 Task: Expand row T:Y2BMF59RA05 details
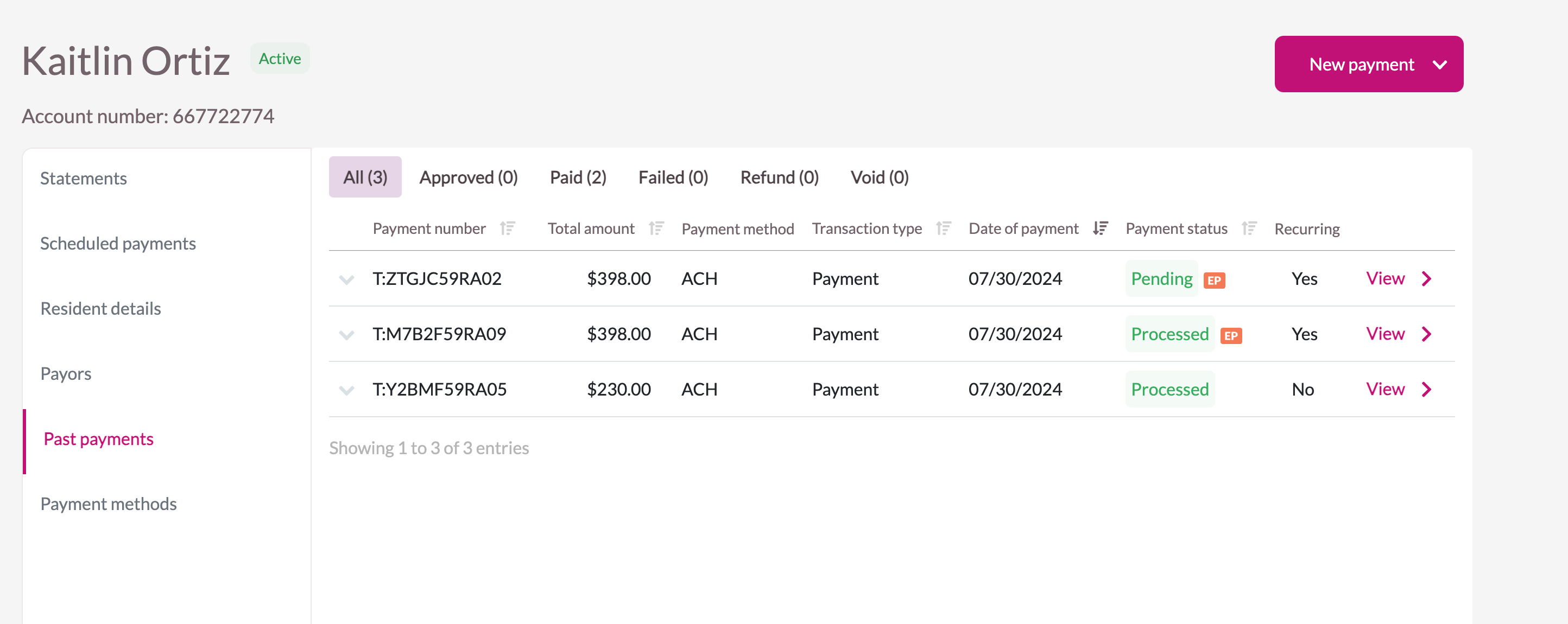coord(346,390)
